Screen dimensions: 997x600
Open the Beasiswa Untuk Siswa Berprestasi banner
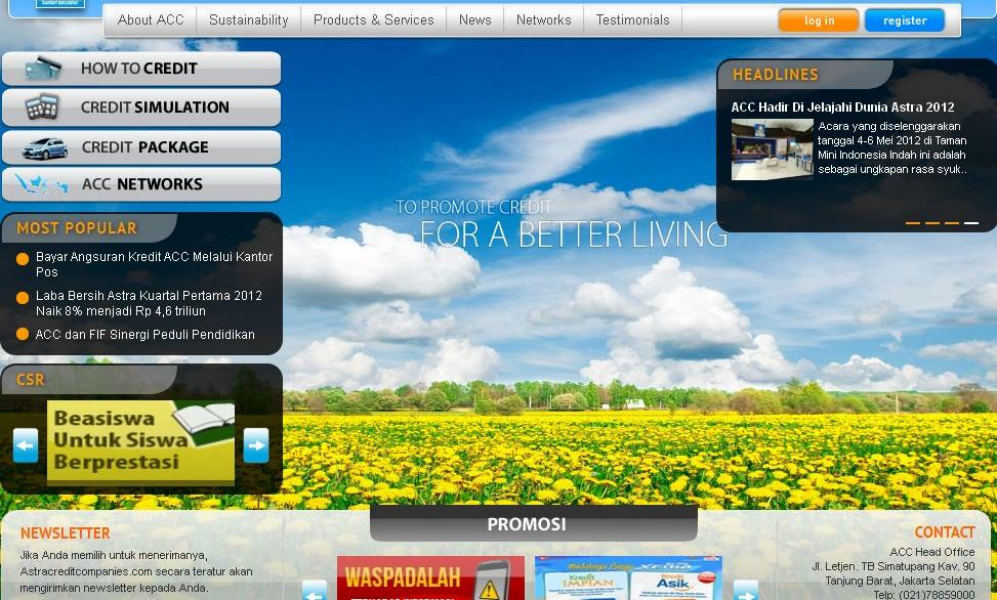(141, 443)
